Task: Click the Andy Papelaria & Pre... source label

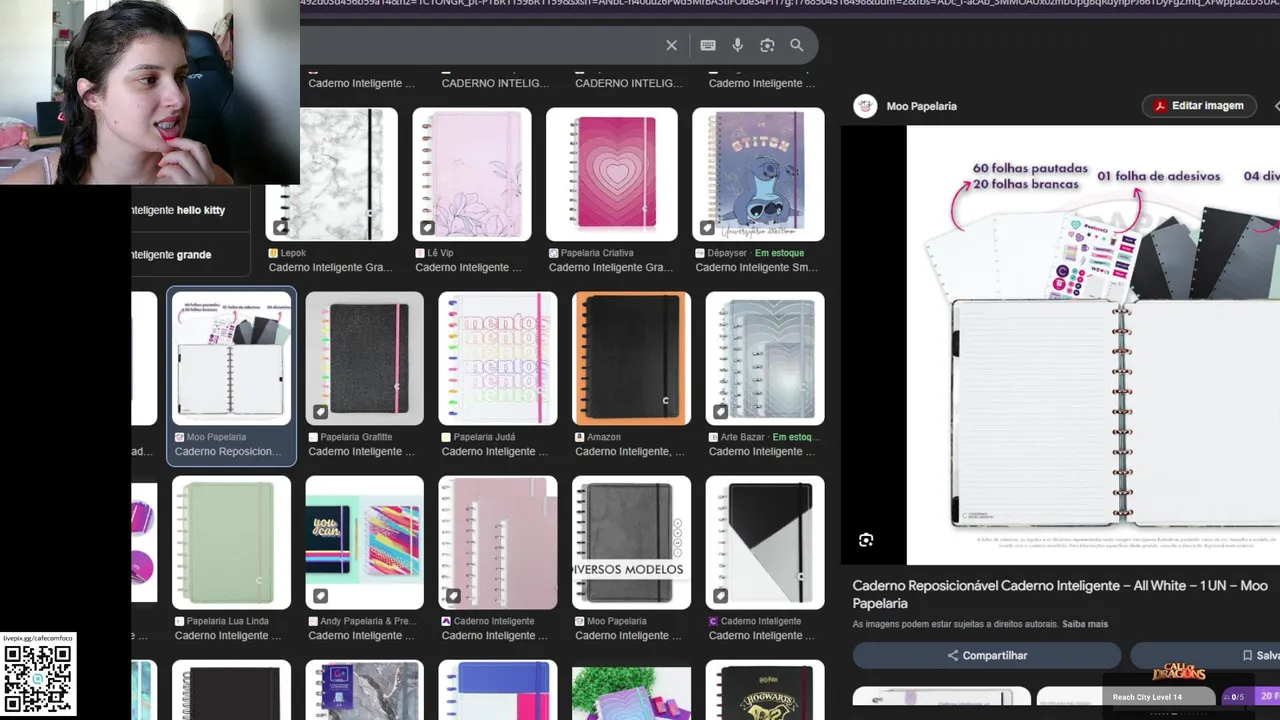Action: [368, 621]
